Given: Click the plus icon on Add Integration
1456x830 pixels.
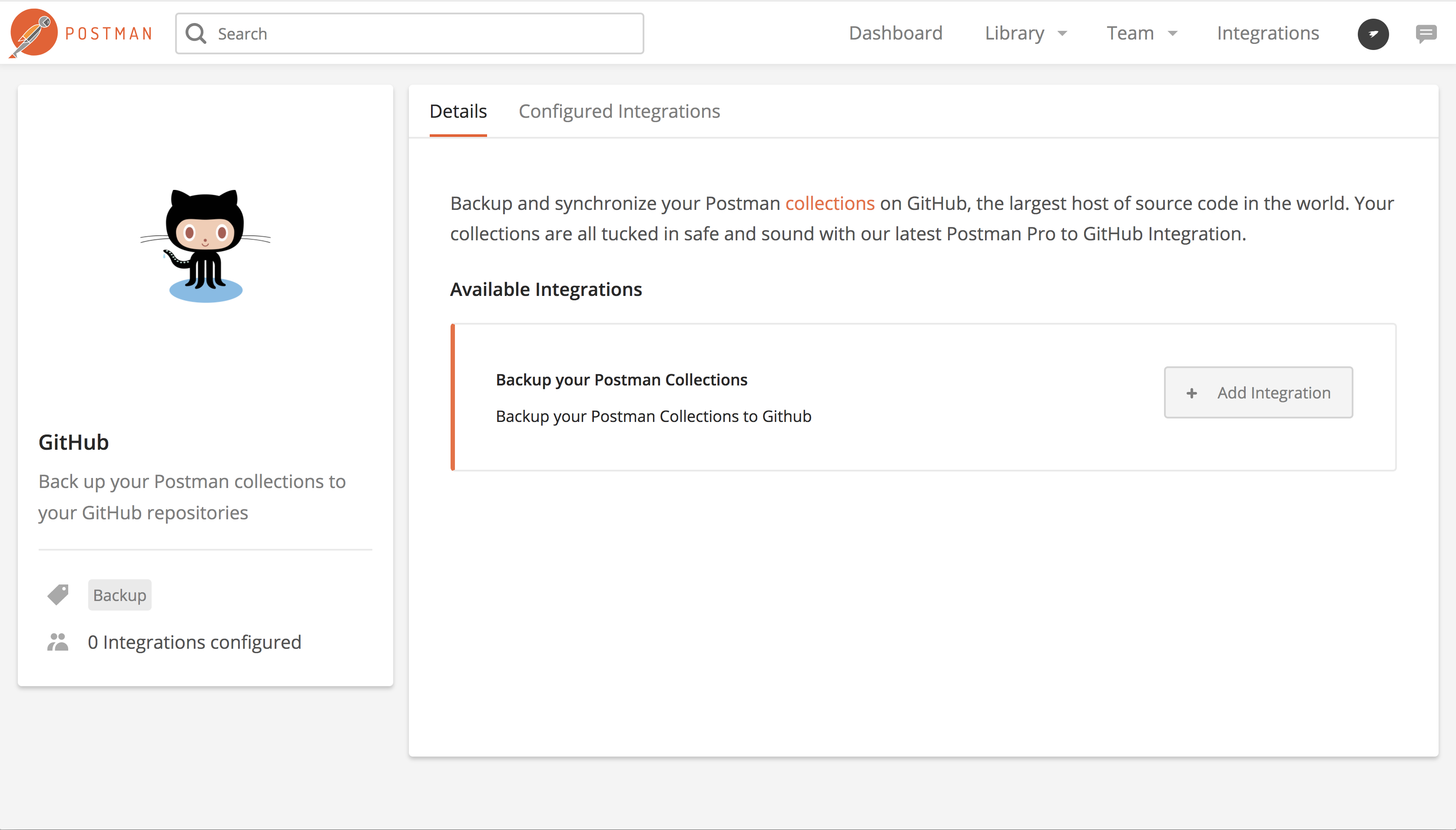Looking at the screenshot, I should pyautogui.click(x=1191, y=393).
